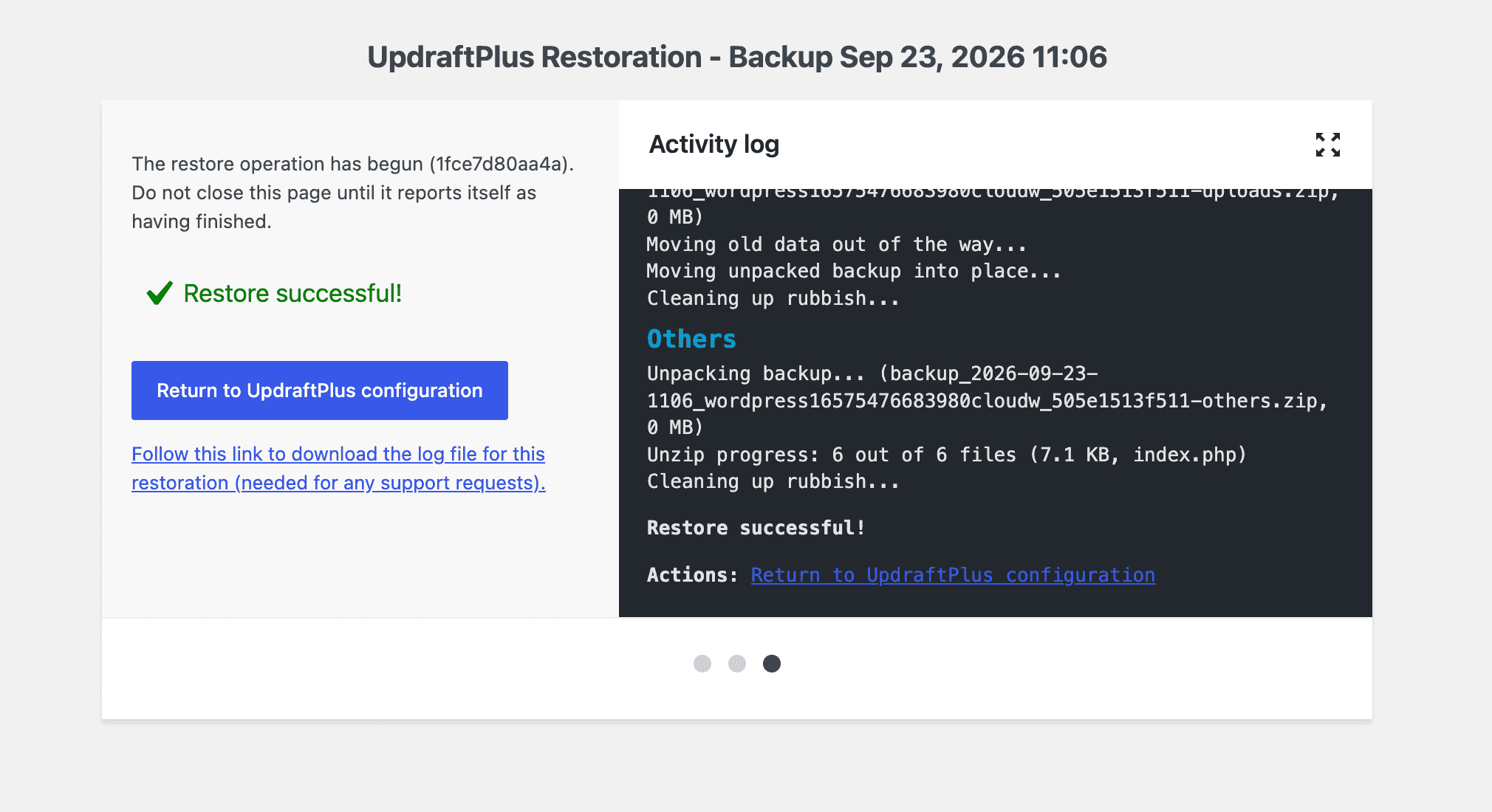Click the restore operation has begun text

point(353,193)
